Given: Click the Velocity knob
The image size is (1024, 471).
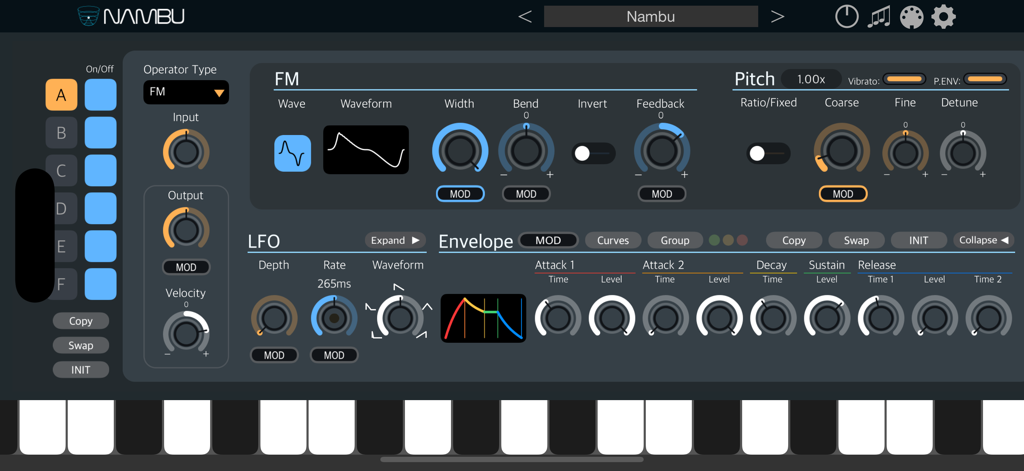Looking at the screenshot, I should point(186,333).
